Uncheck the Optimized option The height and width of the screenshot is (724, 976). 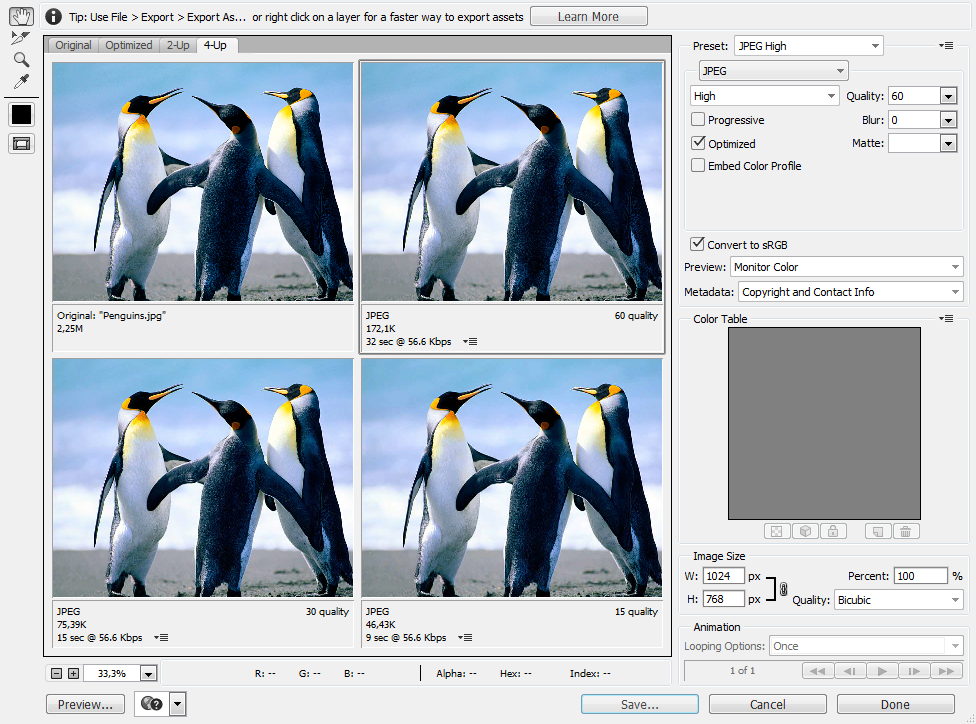pos(697,142)
